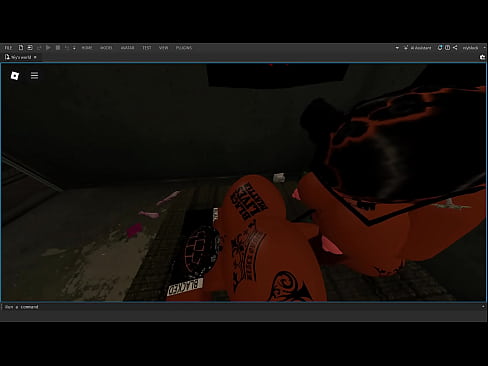Click the share icon in top bar
Image resolution: width=488 pixels, height=366 pixels.
tap(455, 48)
